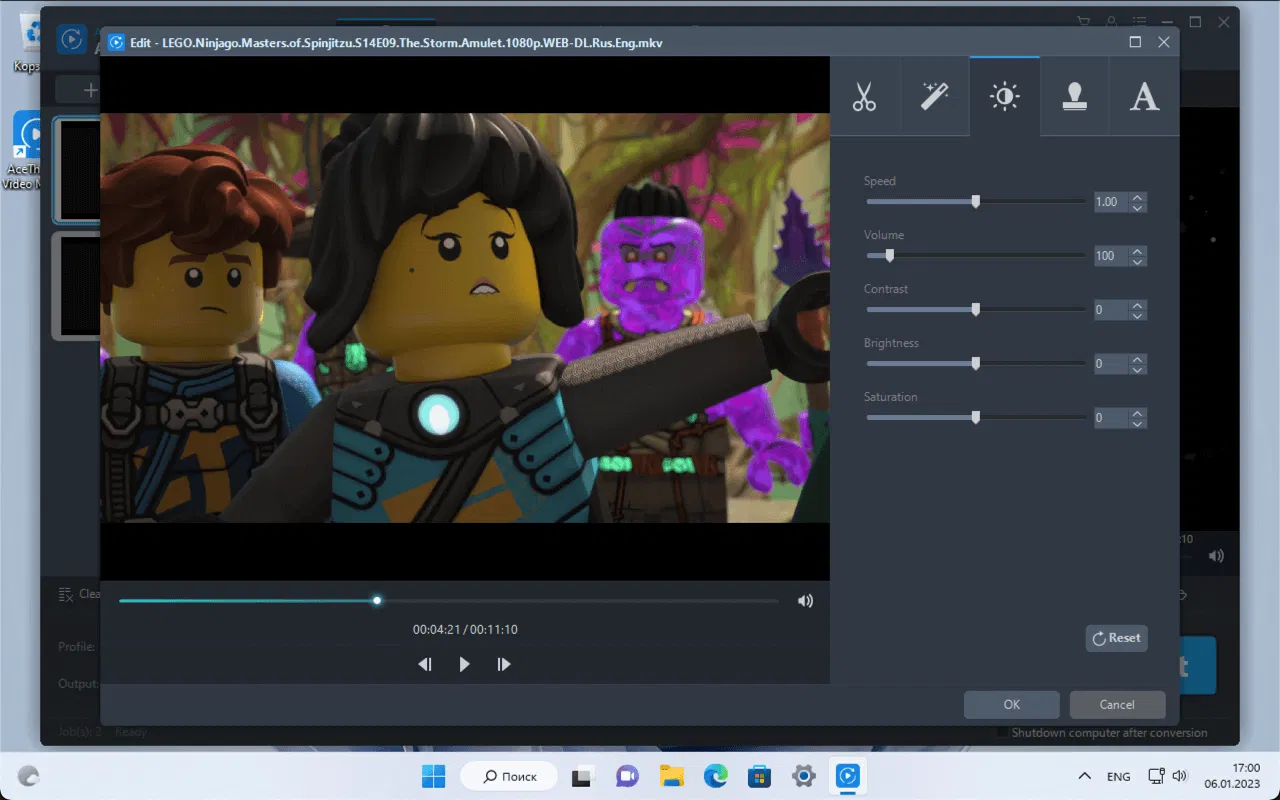
Task: Focus the Saturation value field
Action: [1110, 418]
